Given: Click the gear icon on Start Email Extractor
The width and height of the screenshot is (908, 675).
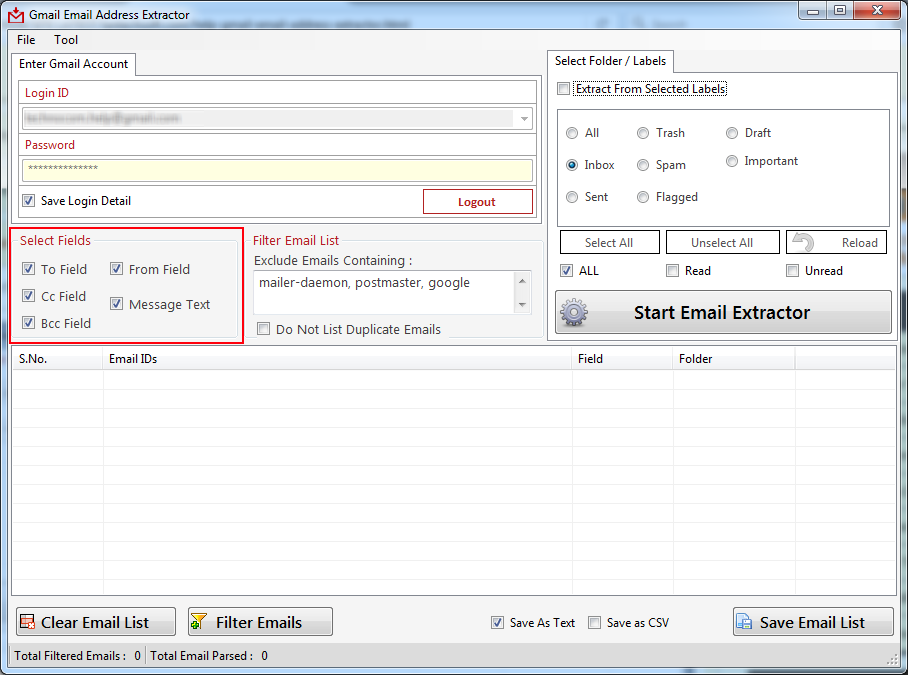Looking at the screenshot, I should (574, 313).
